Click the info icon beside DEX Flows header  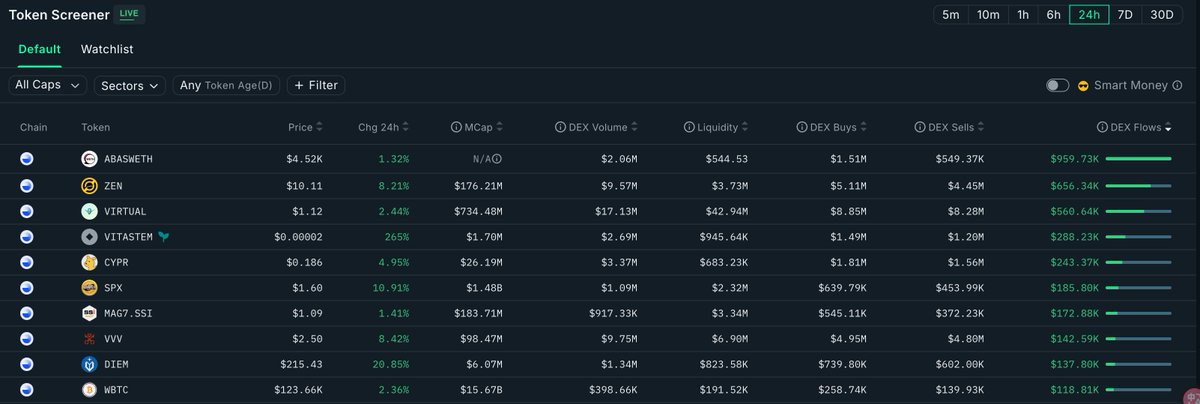(x=1102, y=128)
